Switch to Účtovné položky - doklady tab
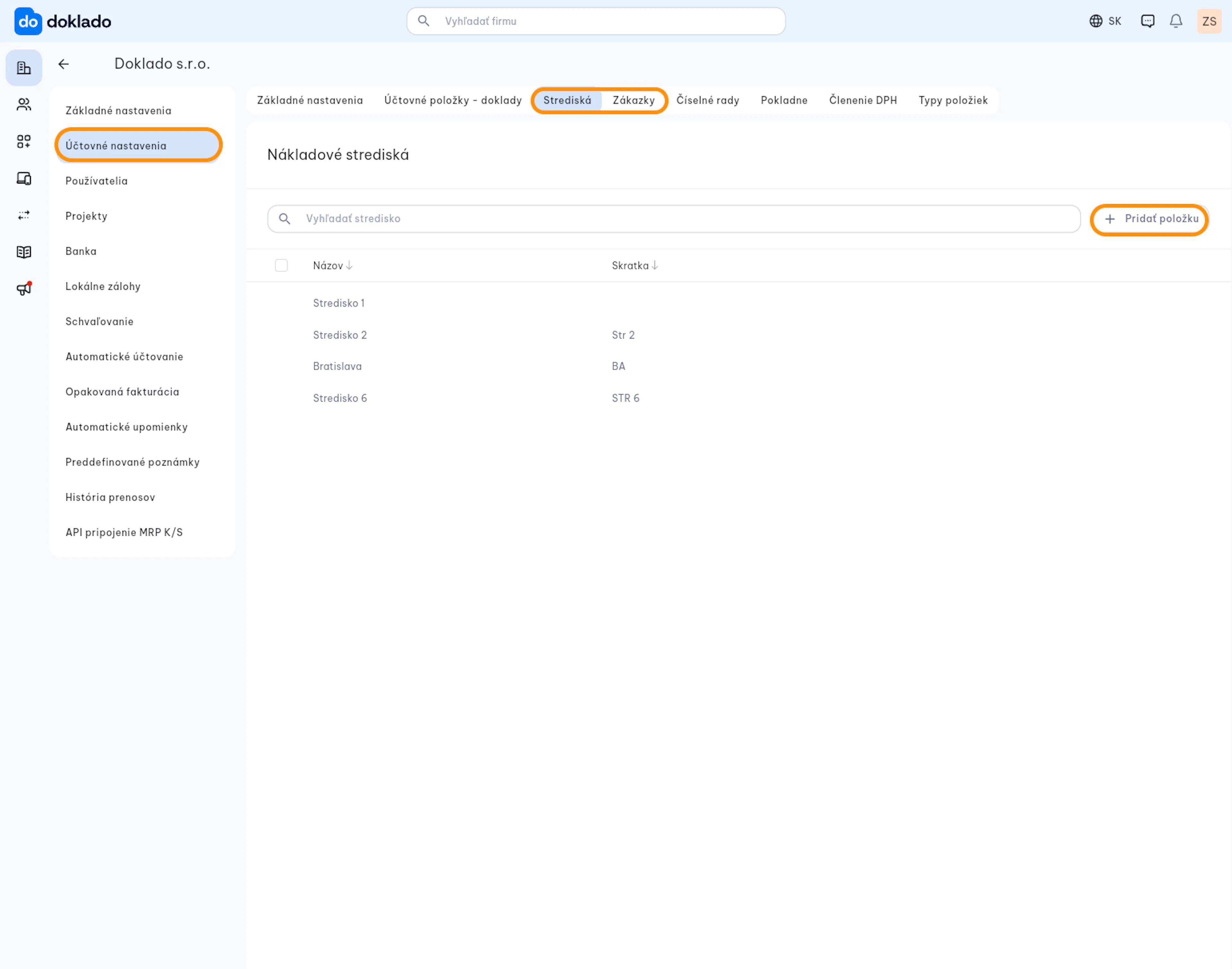Screen dimensions: 1232x969 coord(453,100)
